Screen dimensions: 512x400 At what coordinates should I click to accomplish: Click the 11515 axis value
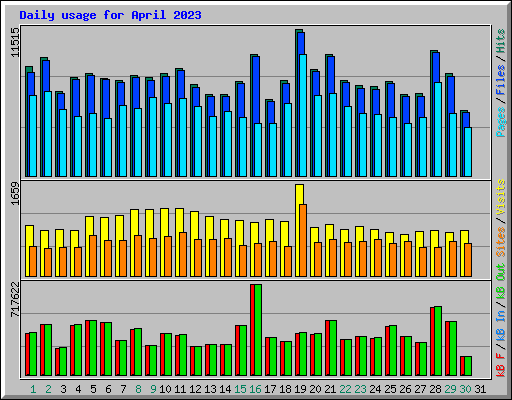pos(15,42)
